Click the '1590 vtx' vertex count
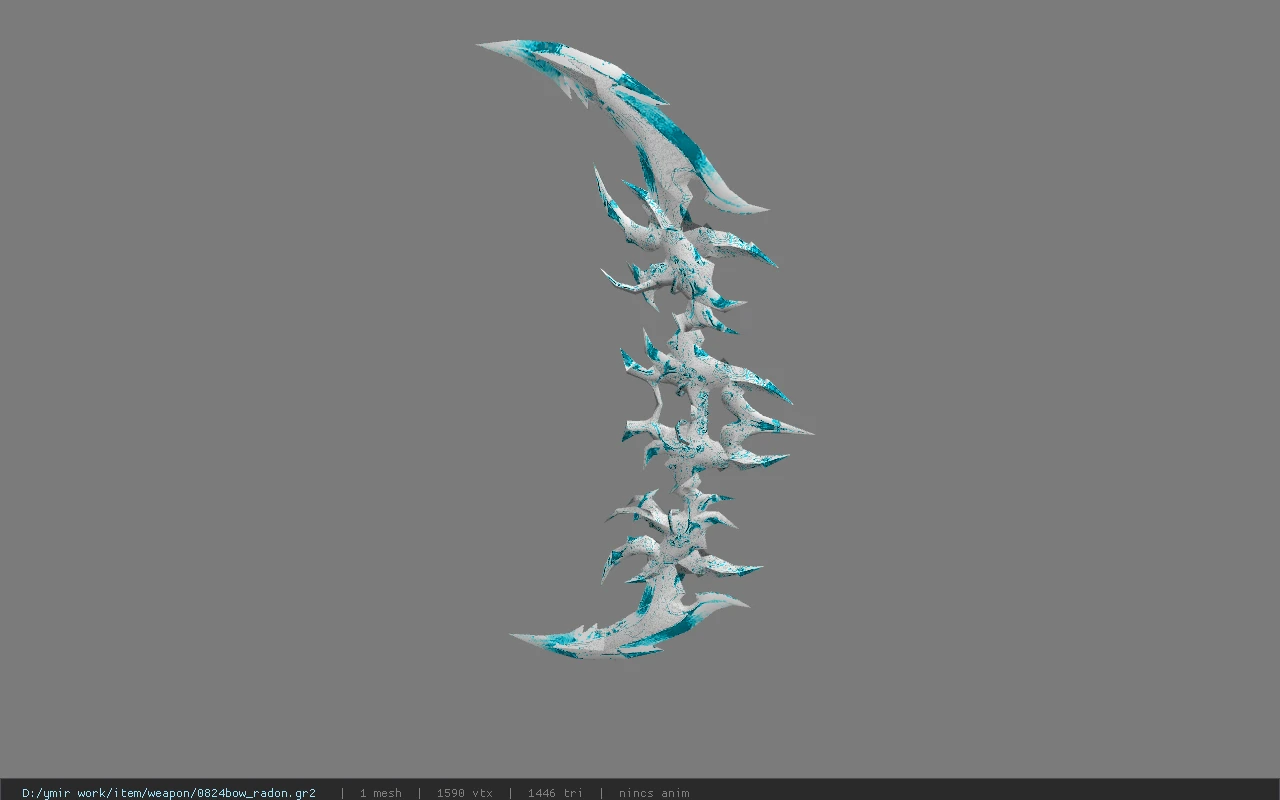The image size is (1280, 800). [464, 793]
